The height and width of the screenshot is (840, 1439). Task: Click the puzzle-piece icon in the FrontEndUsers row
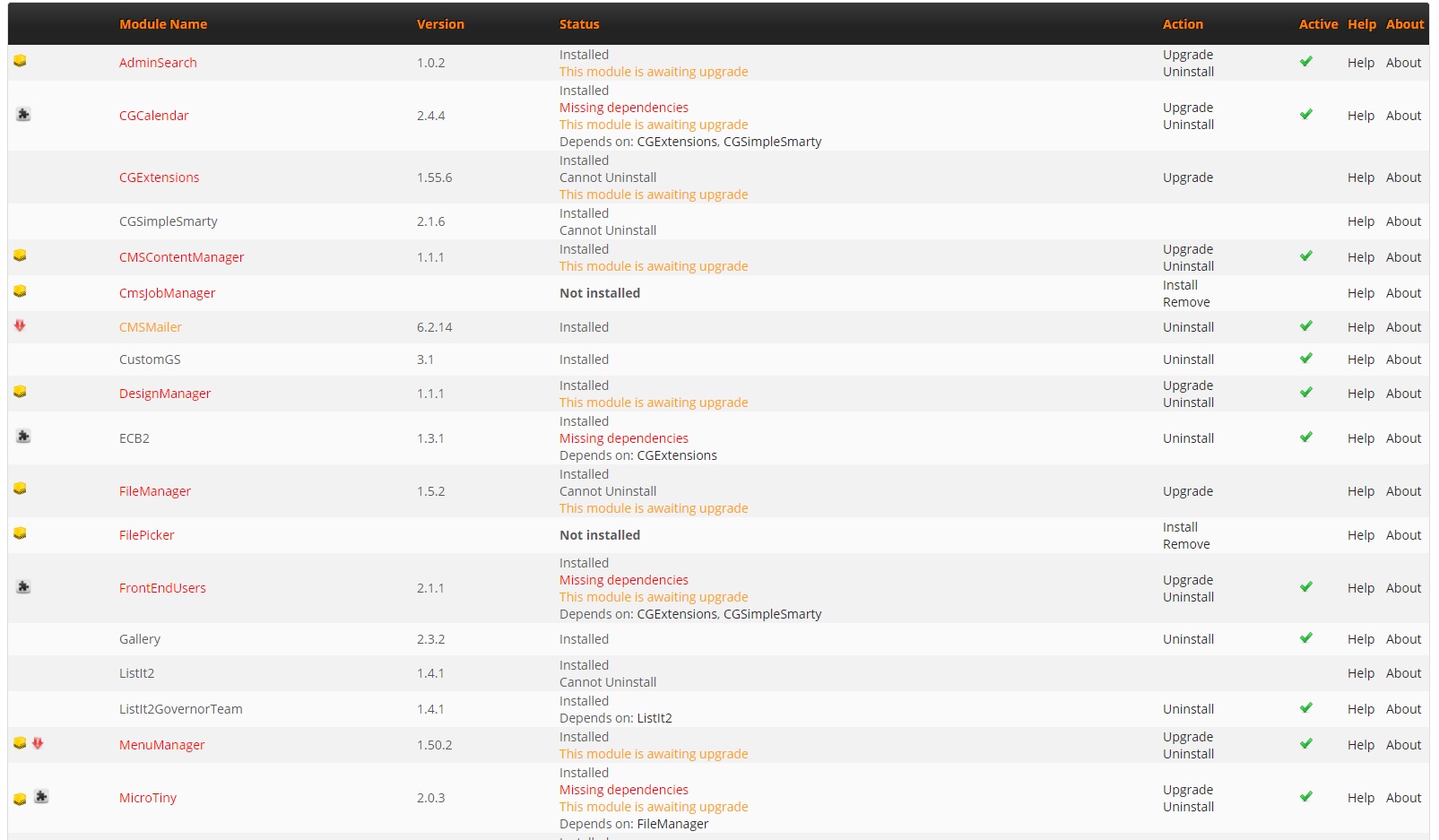tap(23, 586)
